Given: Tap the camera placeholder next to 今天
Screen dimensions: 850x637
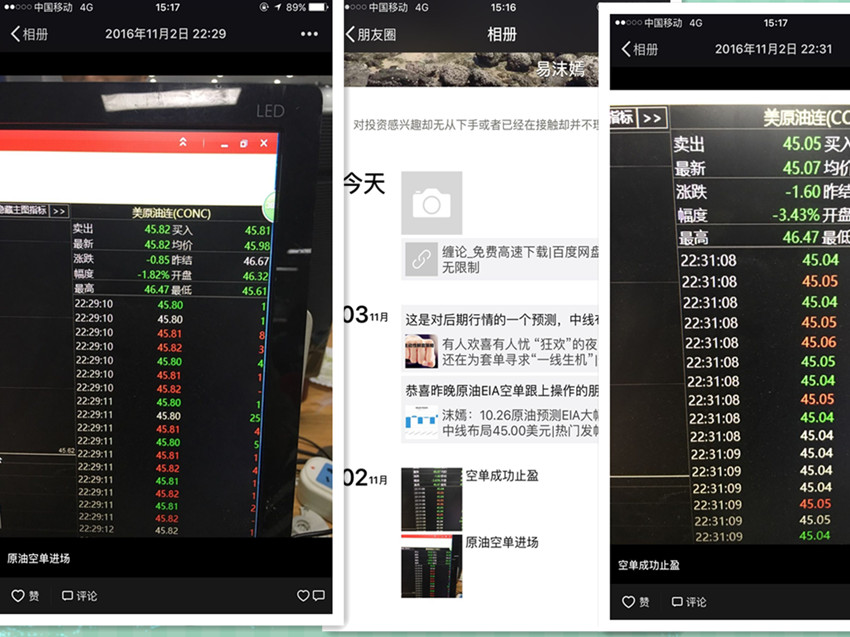Looking at the screenshot, I should coord(432,203).
